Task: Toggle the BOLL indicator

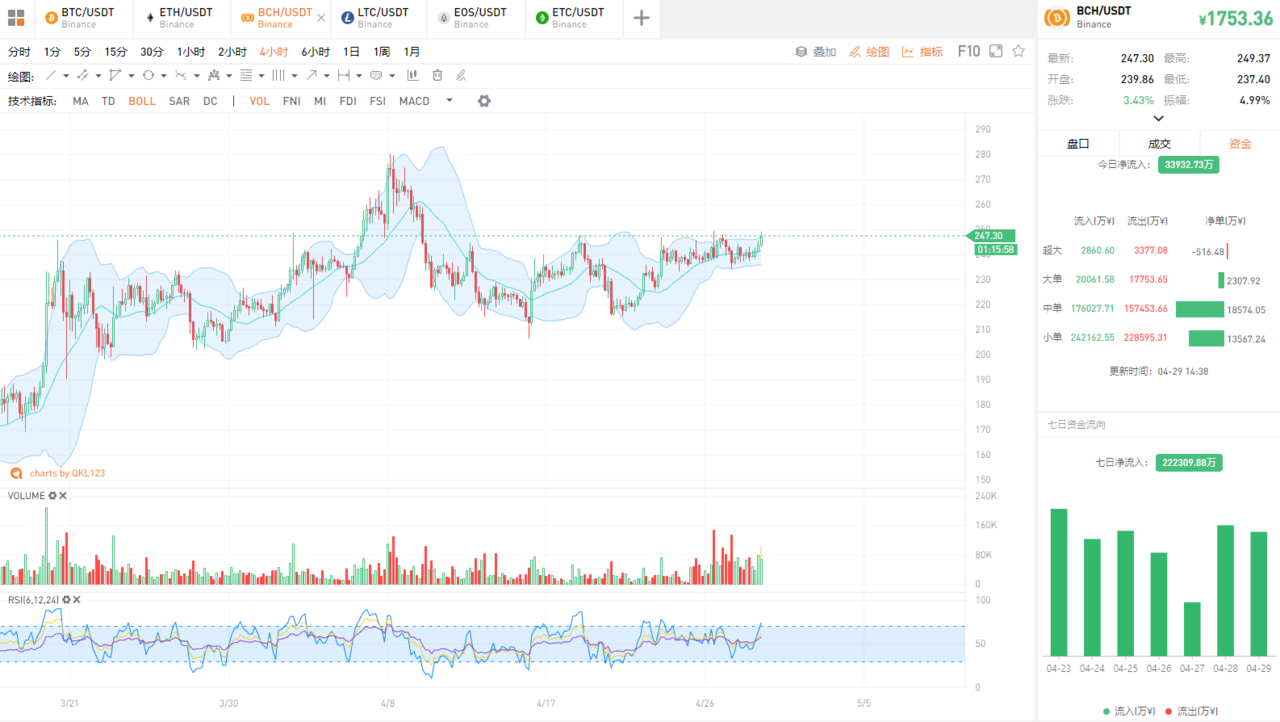Action: coord(142,101)
